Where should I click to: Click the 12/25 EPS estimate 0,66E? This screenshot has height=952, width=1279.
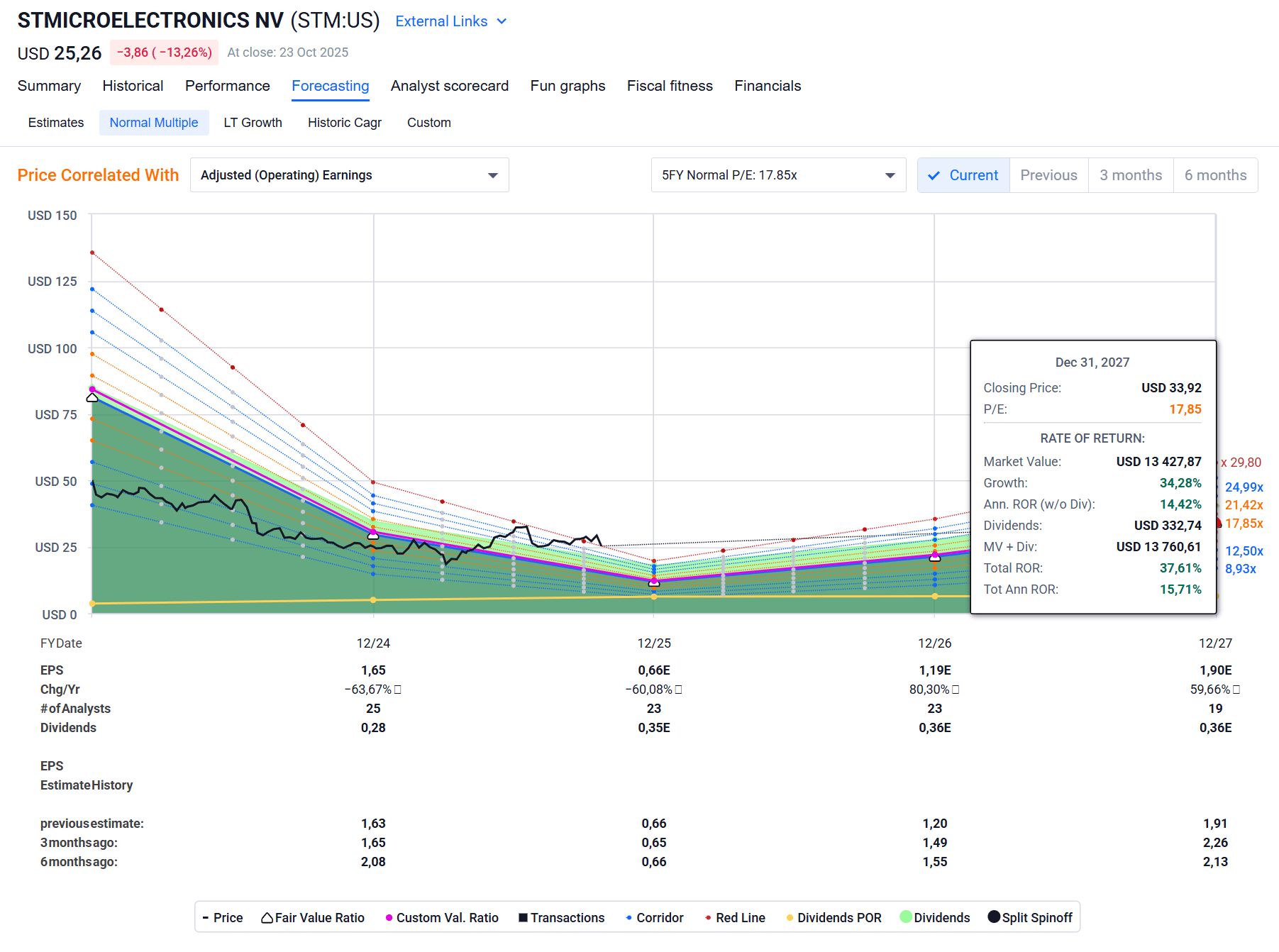click(654, 670)
